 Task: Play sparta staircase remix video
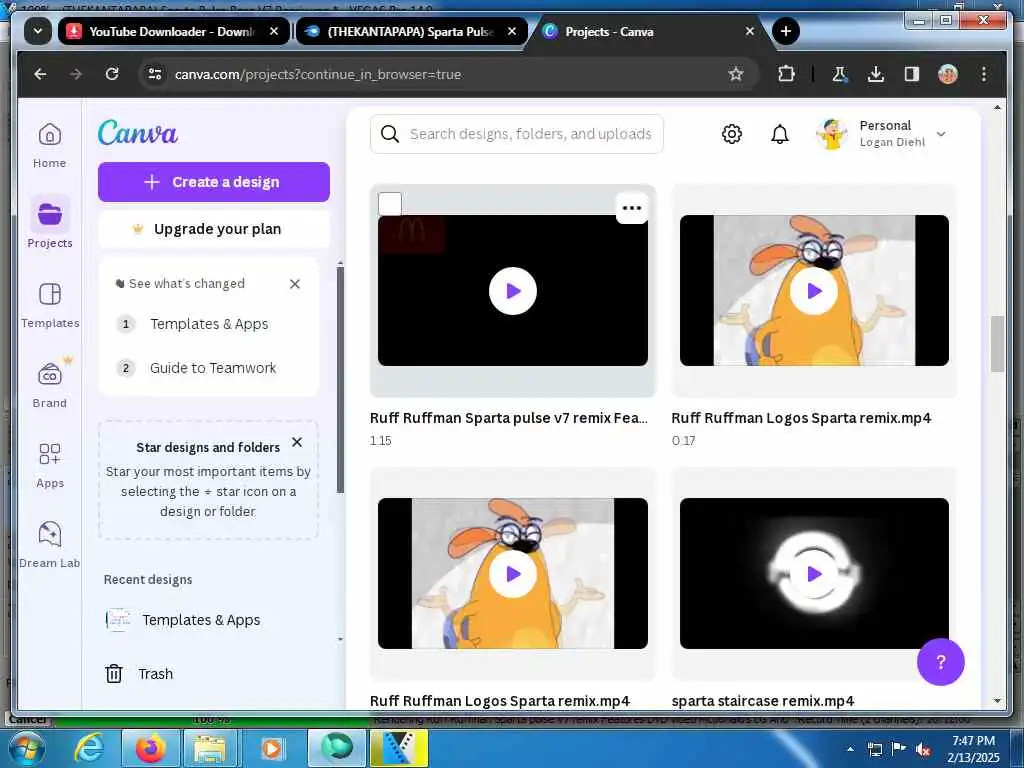click(814, 573)
